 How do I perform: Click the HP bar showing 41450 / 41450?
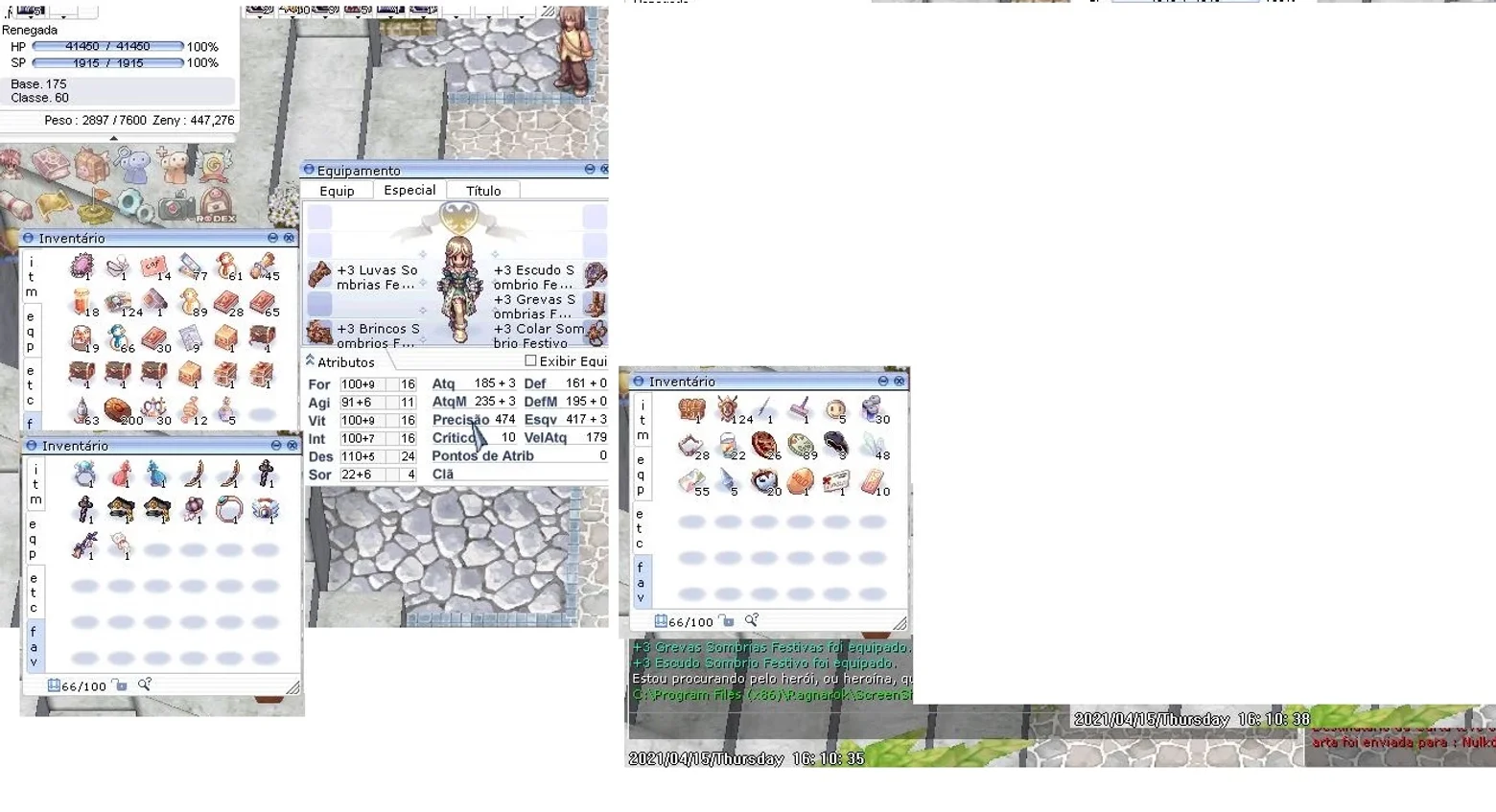tap(108, 46)
